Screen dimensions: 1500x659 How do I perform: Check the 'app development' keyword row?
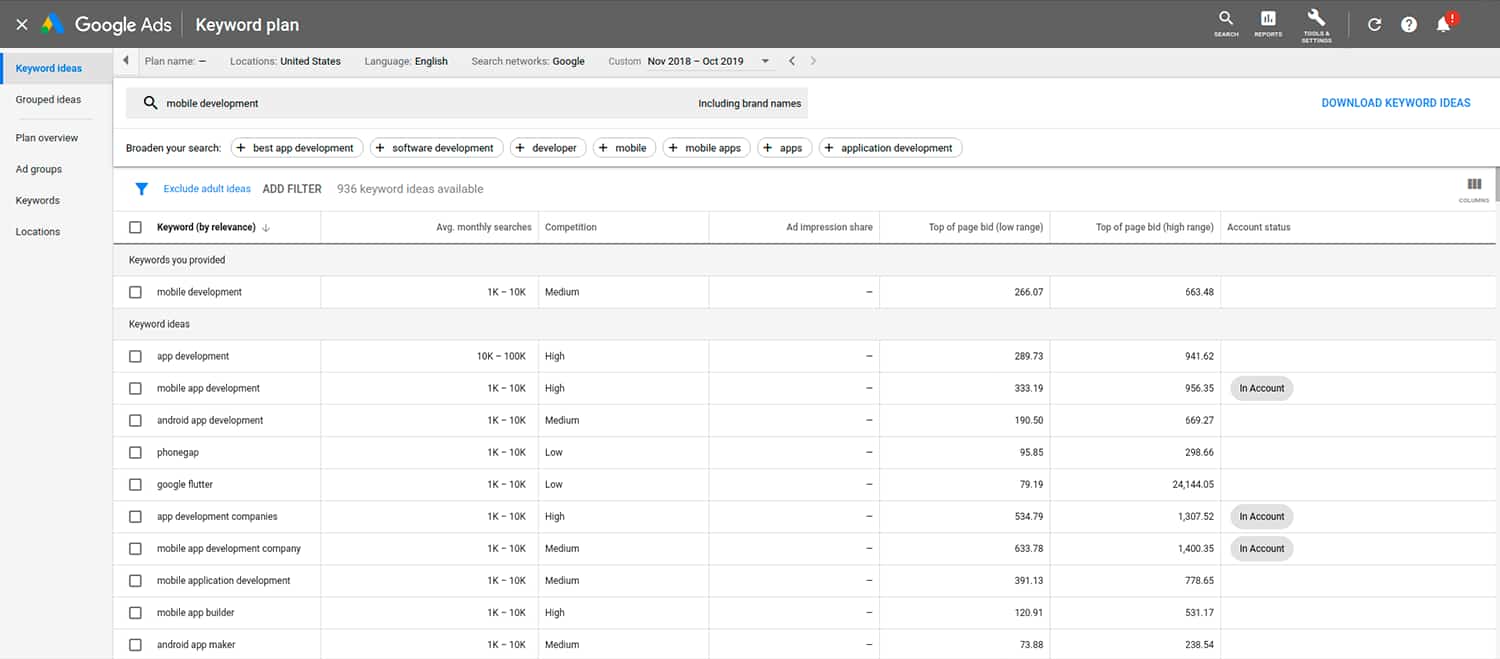(x=135, y=356)
